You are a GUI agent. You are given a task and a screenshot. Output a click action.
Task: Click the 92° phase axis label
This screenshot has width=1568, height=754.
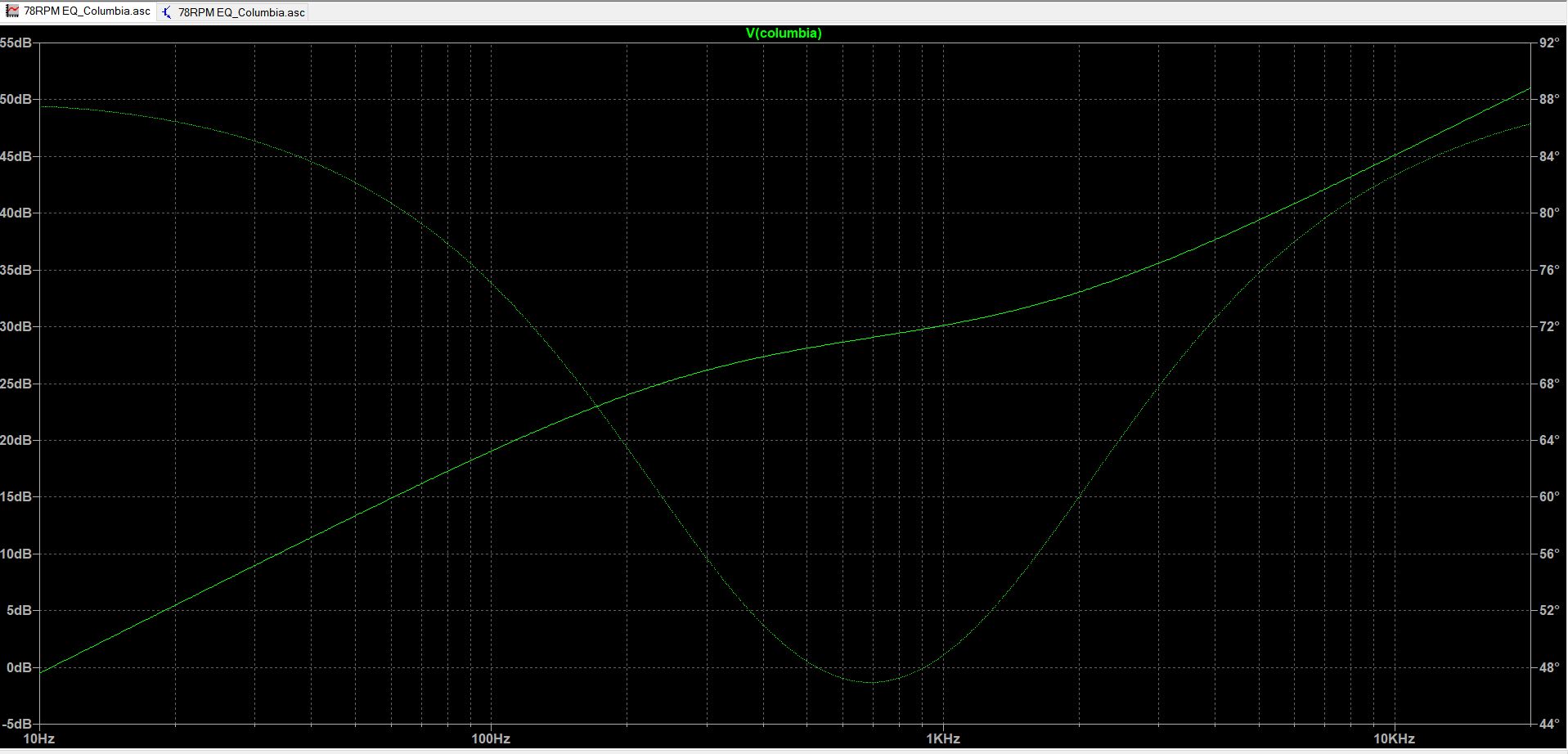1549,43
